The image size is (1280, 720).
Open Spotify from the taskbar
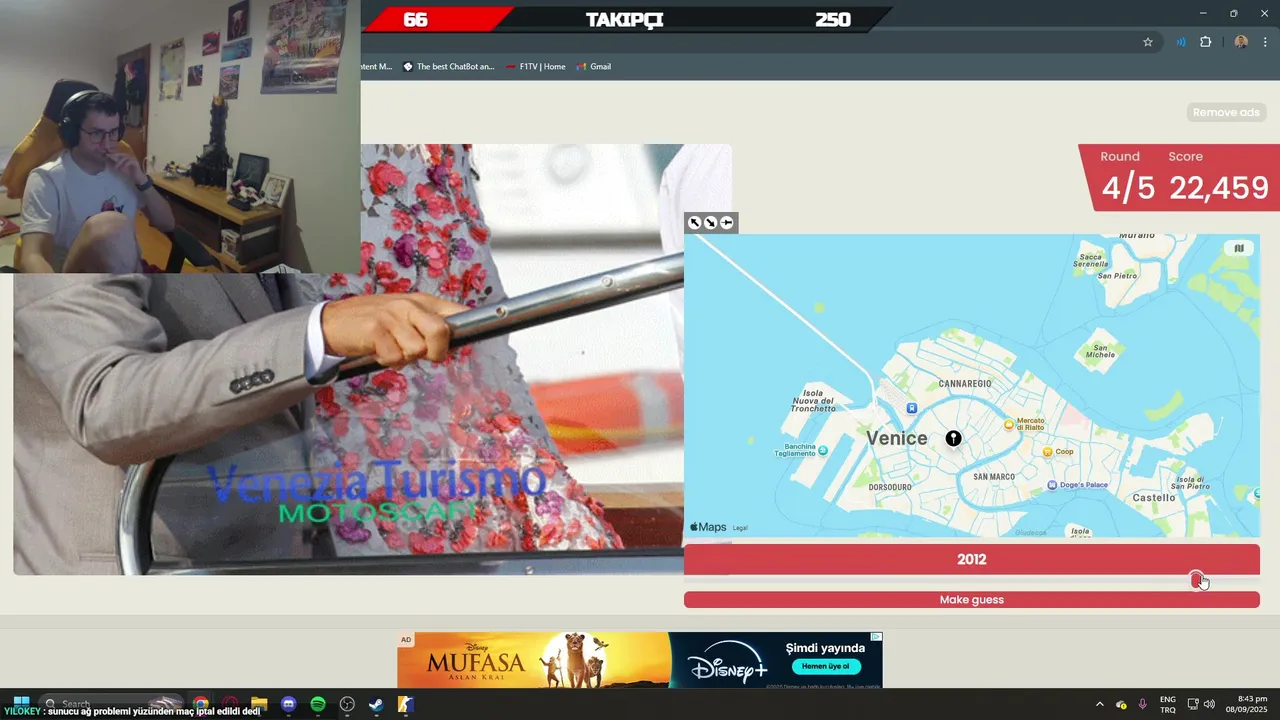(317, 704)
